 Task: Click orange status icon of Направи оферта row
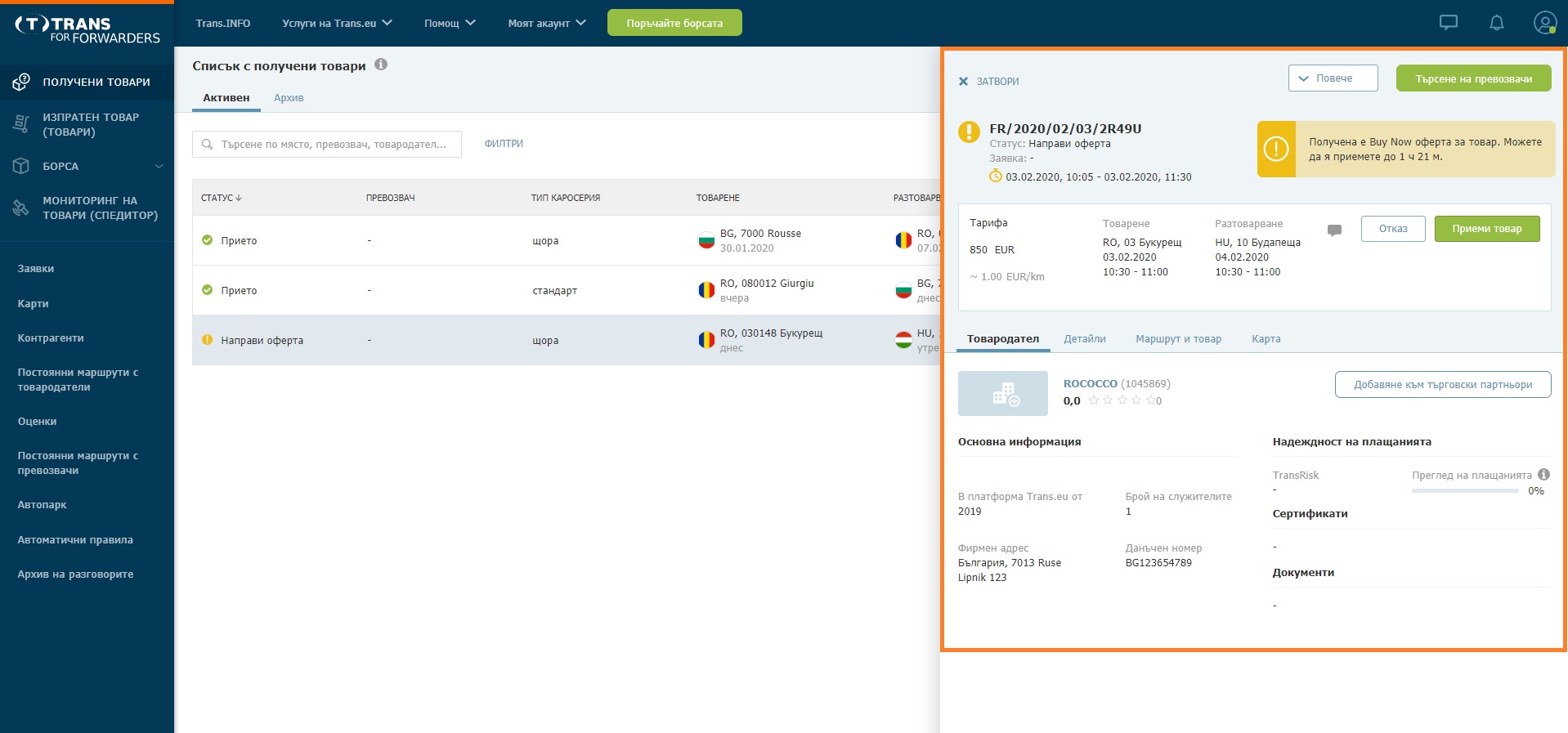tap(207, 340)
